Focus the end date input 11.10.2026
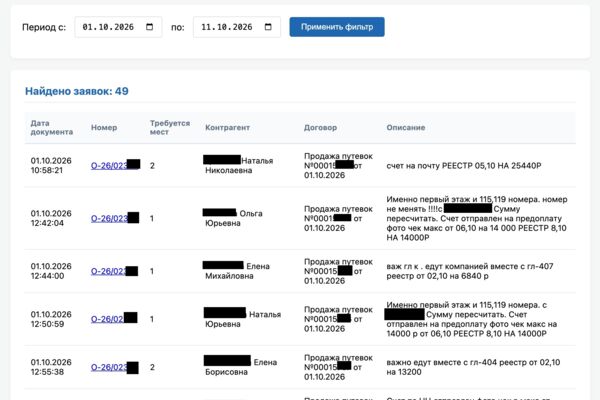 pyautogui.click(x=237, y=27)
